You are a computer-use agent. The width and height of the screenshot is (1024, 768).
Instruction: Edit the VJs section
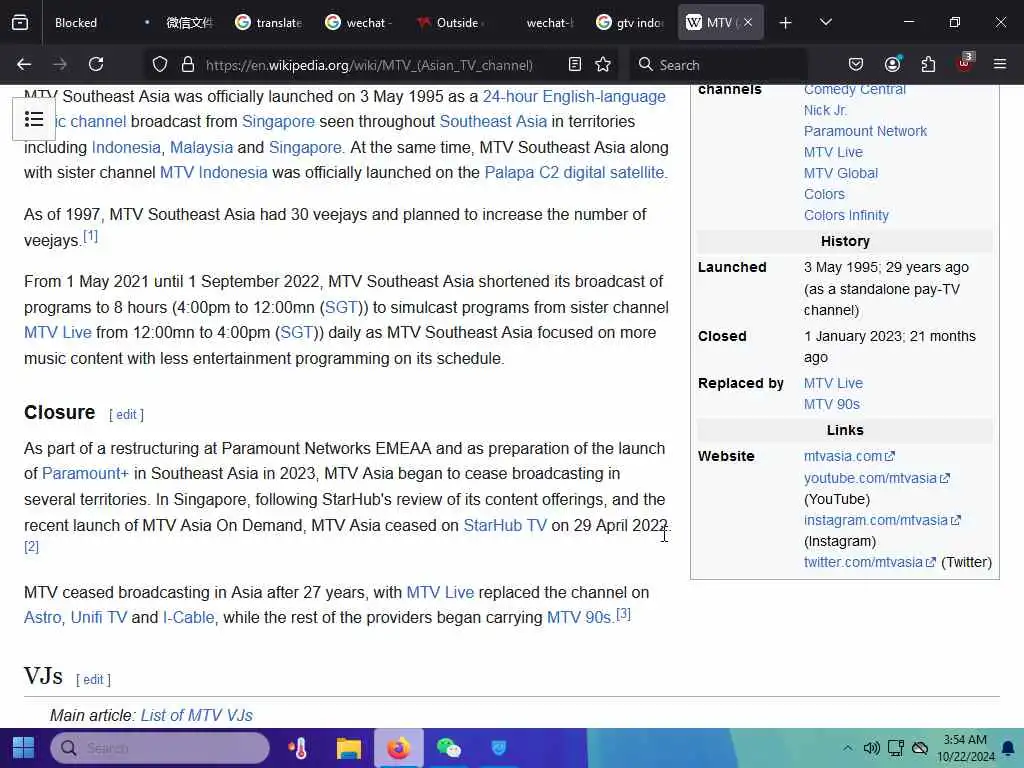pos(93,679)
